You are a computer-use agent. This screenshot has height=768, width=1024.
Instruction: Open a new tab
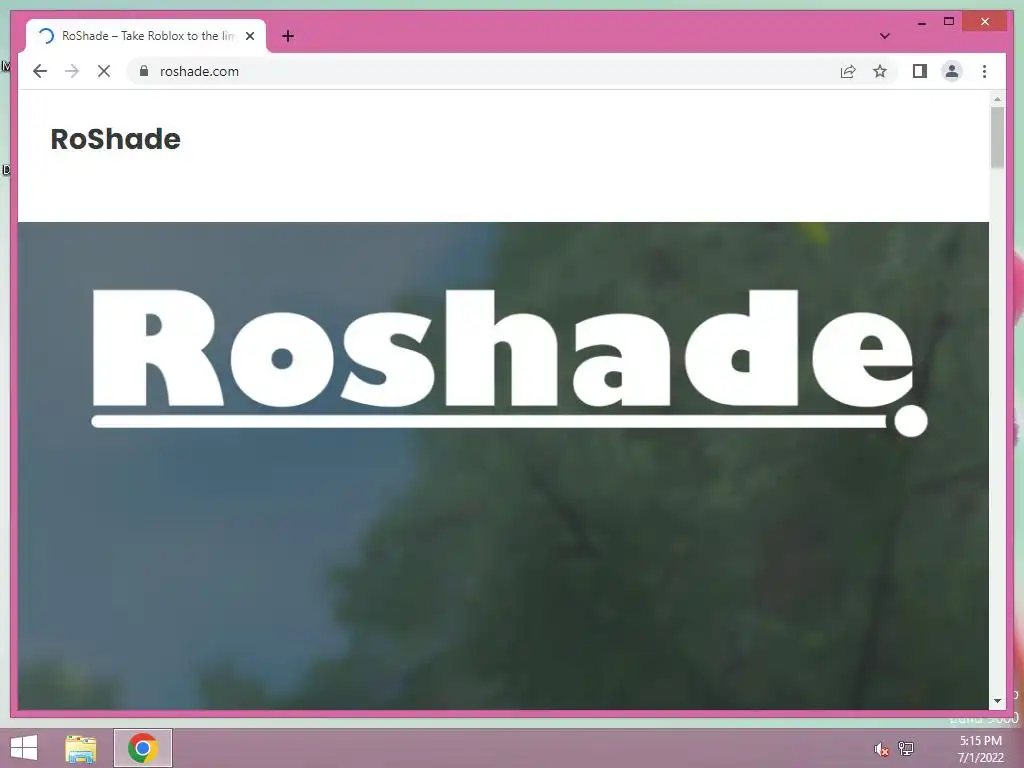coord(288,36)
